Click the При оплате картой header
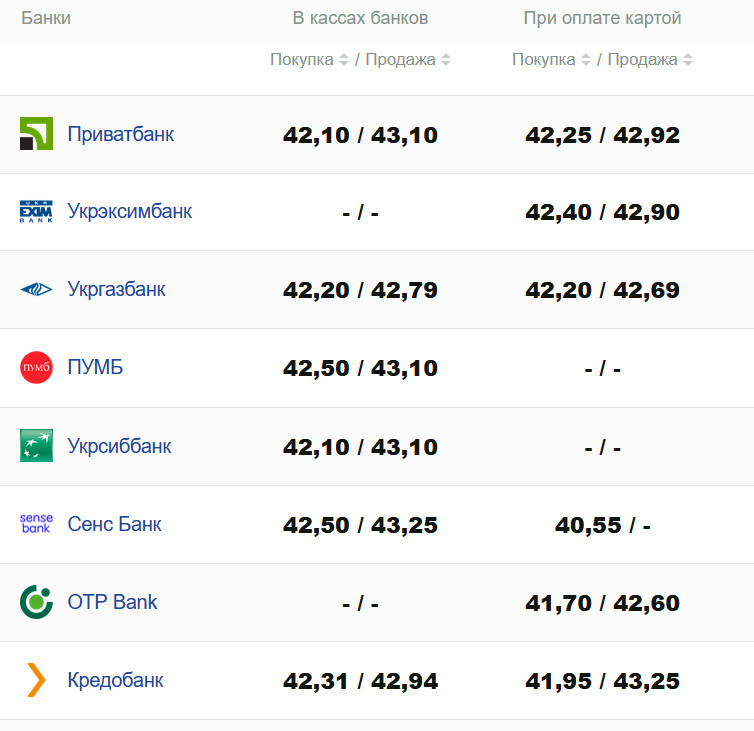This screenshot has width=754, height=731. pos(602,19)
